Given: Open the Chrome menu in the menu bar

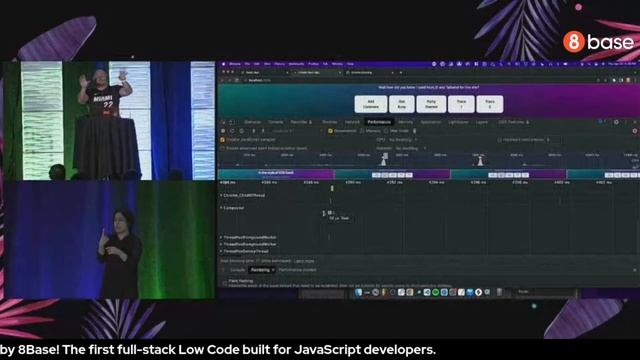Looking at the screenshot, I should click(235, 64).
